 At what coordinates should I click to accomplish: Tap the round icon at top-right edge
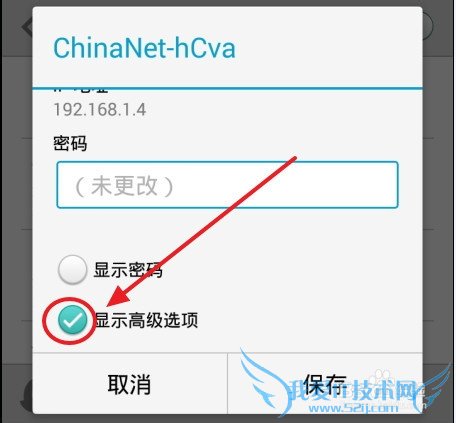point(428,26)
